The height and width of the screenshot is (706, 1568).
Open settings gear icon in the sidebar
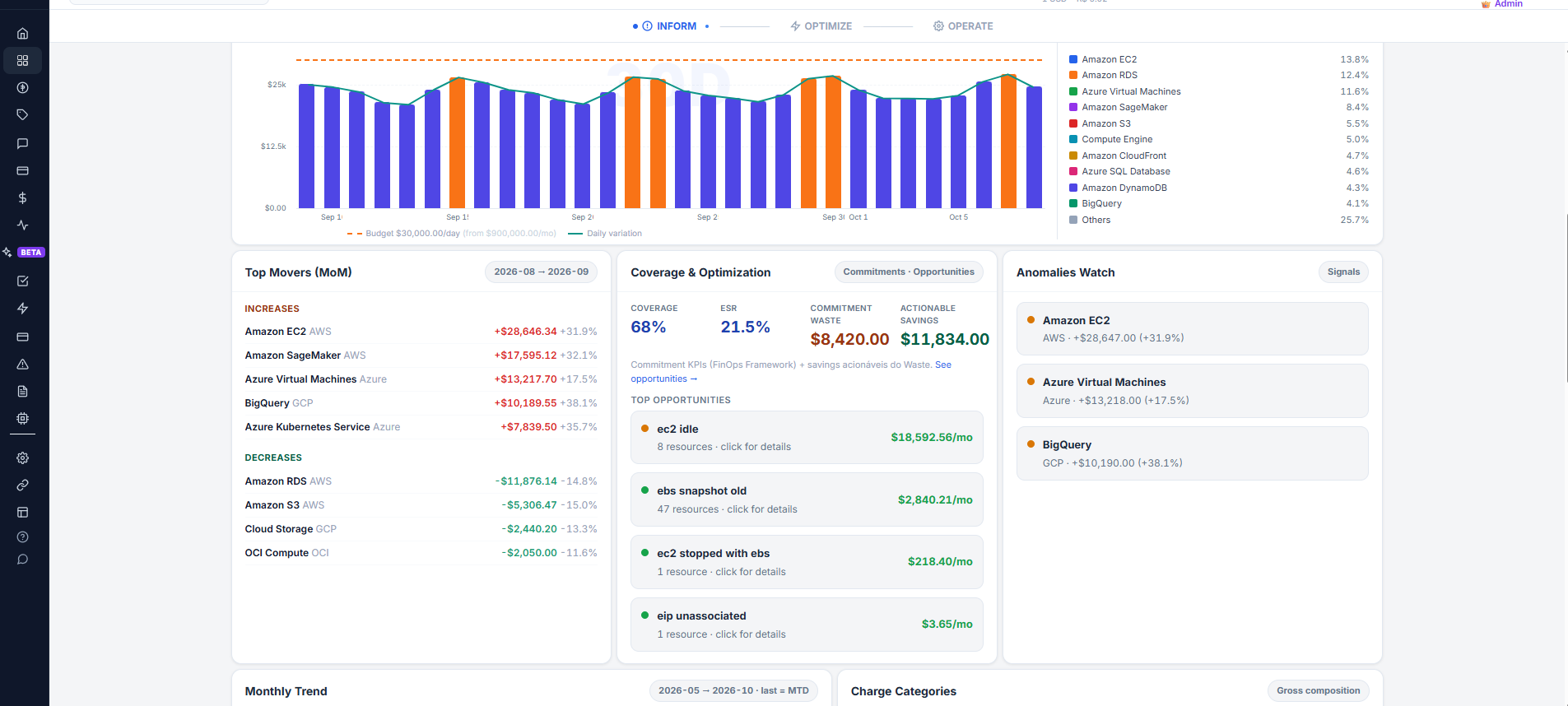click(22, 458)
